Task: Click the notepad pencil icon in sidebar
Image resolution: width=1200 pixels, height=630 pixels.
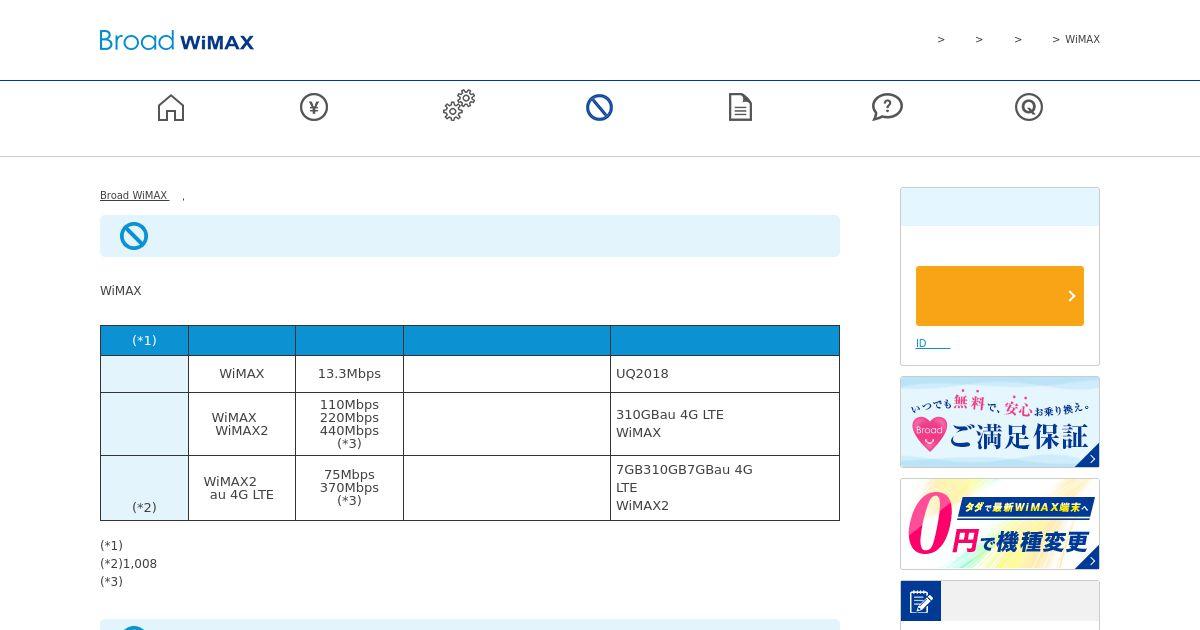Action: click(x=921, y=601)
